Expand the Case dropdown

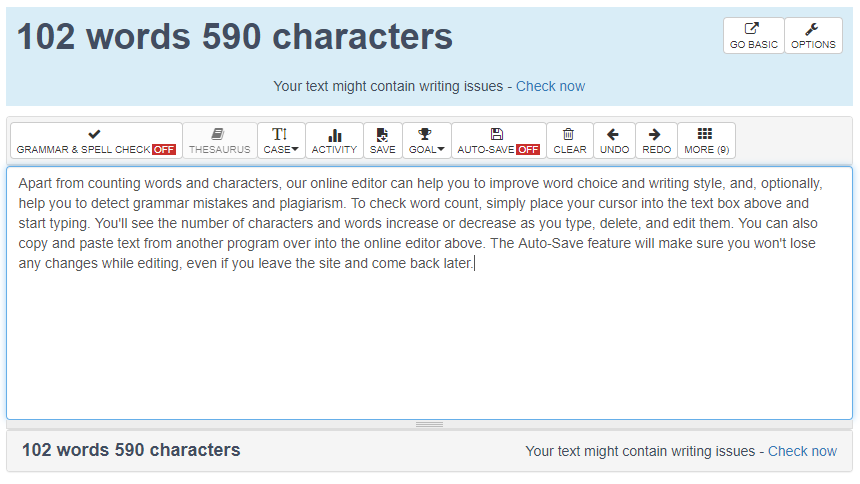pos(281,140)
